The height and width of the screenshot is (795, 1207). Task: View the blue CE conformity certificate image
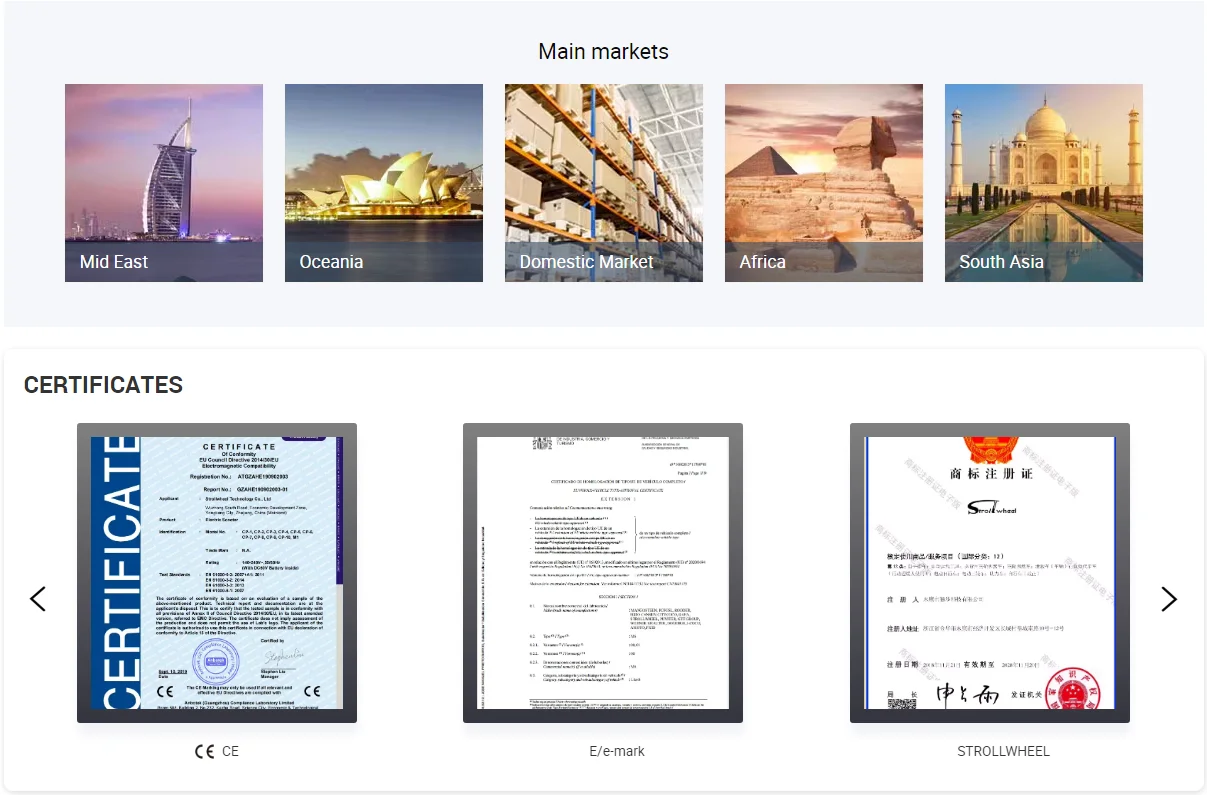(x=217, y=573)
